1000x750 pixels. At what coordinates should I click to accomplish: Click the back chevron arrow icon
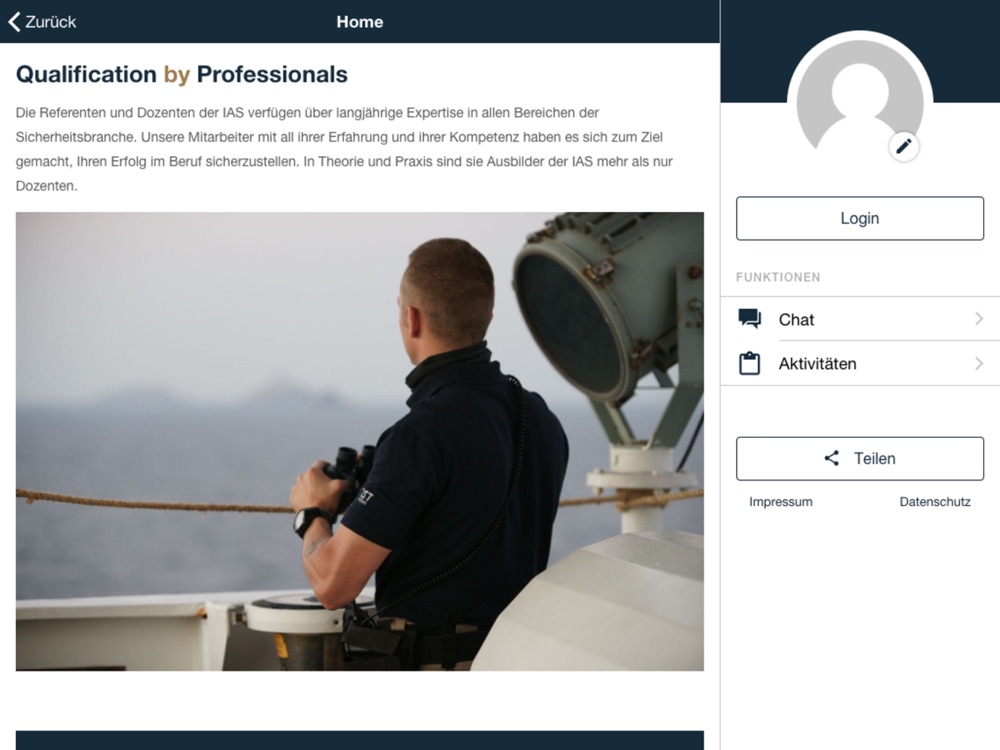pyautogui.click(x=14, y=22)
